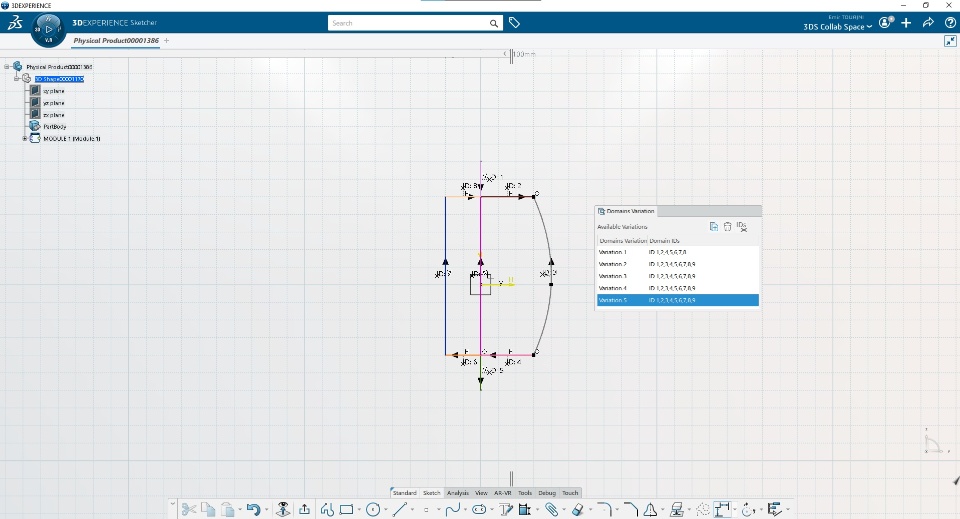Switch to the Analysis toolbar tab
Image resolution: width=960 pixels, height=519 pixels.
click(457, 493)
